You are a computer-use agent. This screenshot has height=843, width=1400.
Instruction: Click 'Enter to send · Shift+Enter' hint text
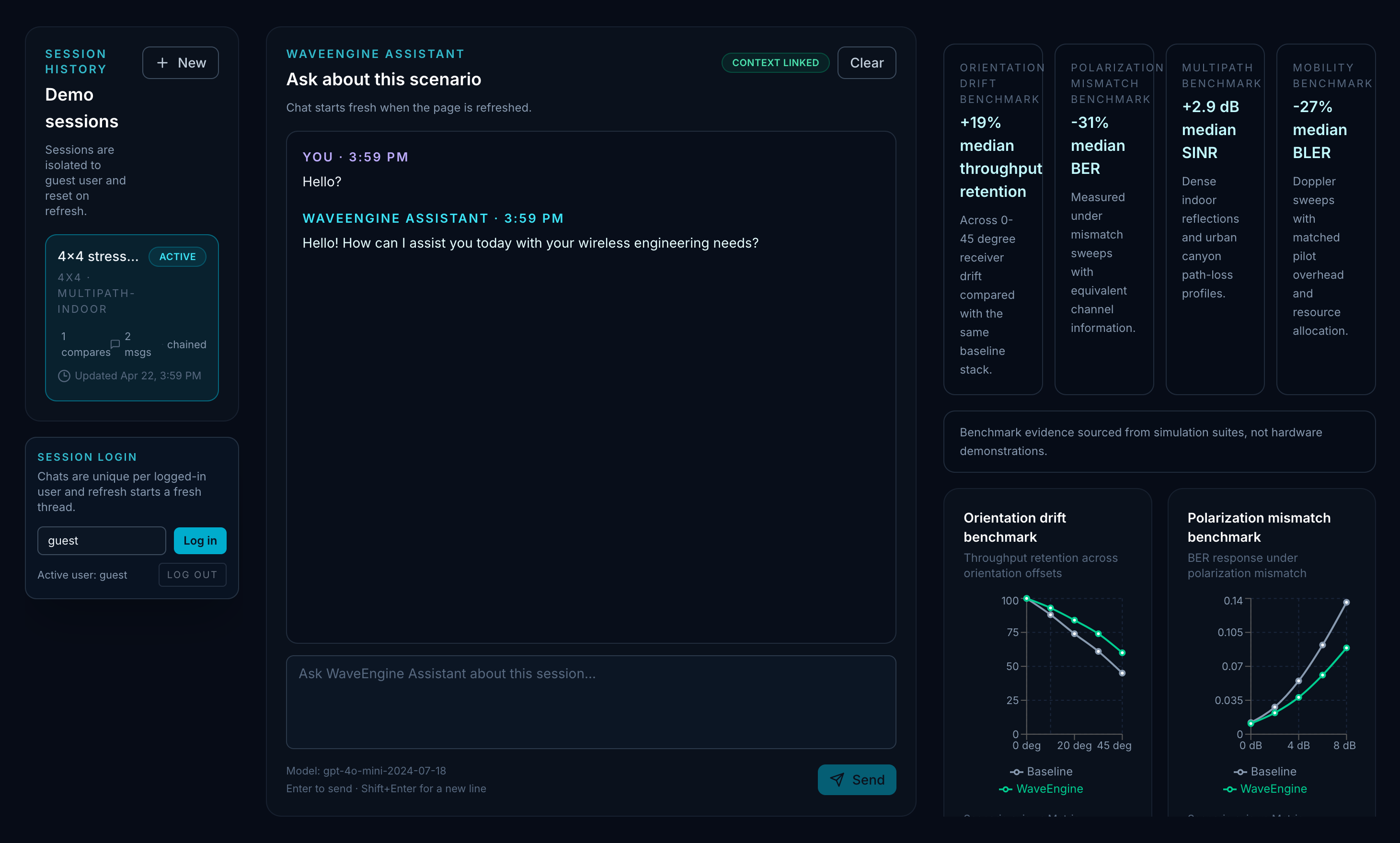point(386,788)
